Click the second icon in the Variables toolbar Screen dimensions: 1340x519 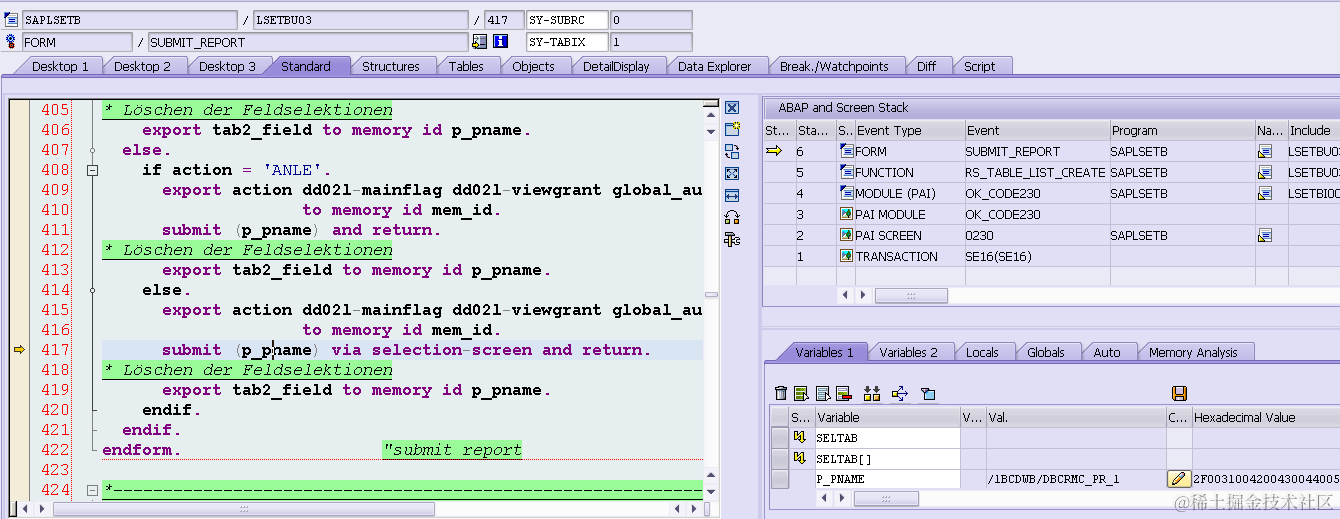click(801, 393)
